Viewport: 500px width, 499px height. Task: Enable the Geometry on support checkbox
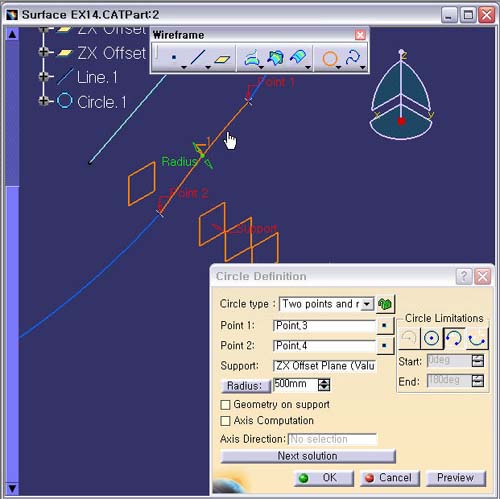point(225,405)
